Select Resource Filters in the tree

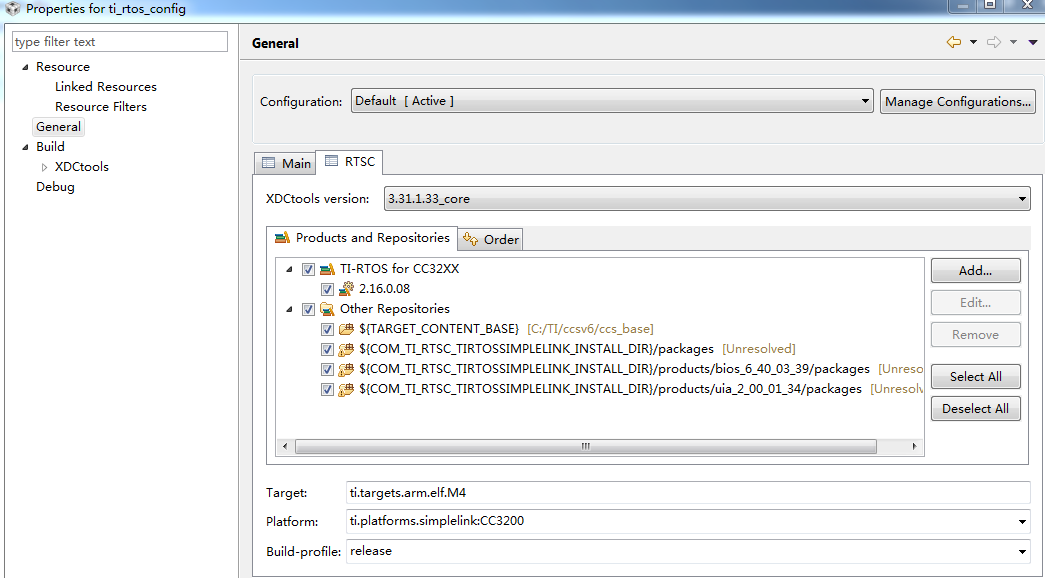pyautogui.click(x=101, y=107)
